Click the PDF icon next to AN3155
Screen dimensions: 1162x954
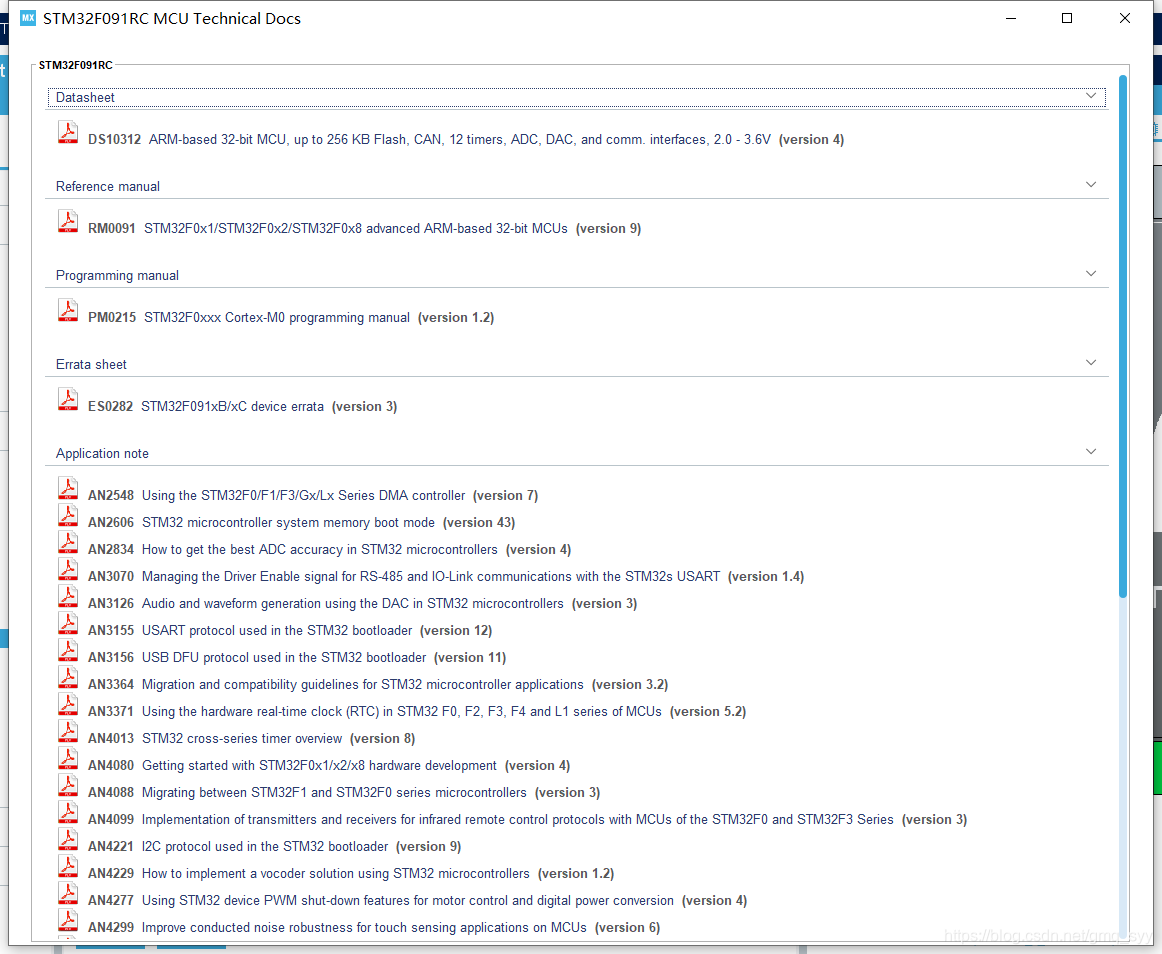[68, 623]
